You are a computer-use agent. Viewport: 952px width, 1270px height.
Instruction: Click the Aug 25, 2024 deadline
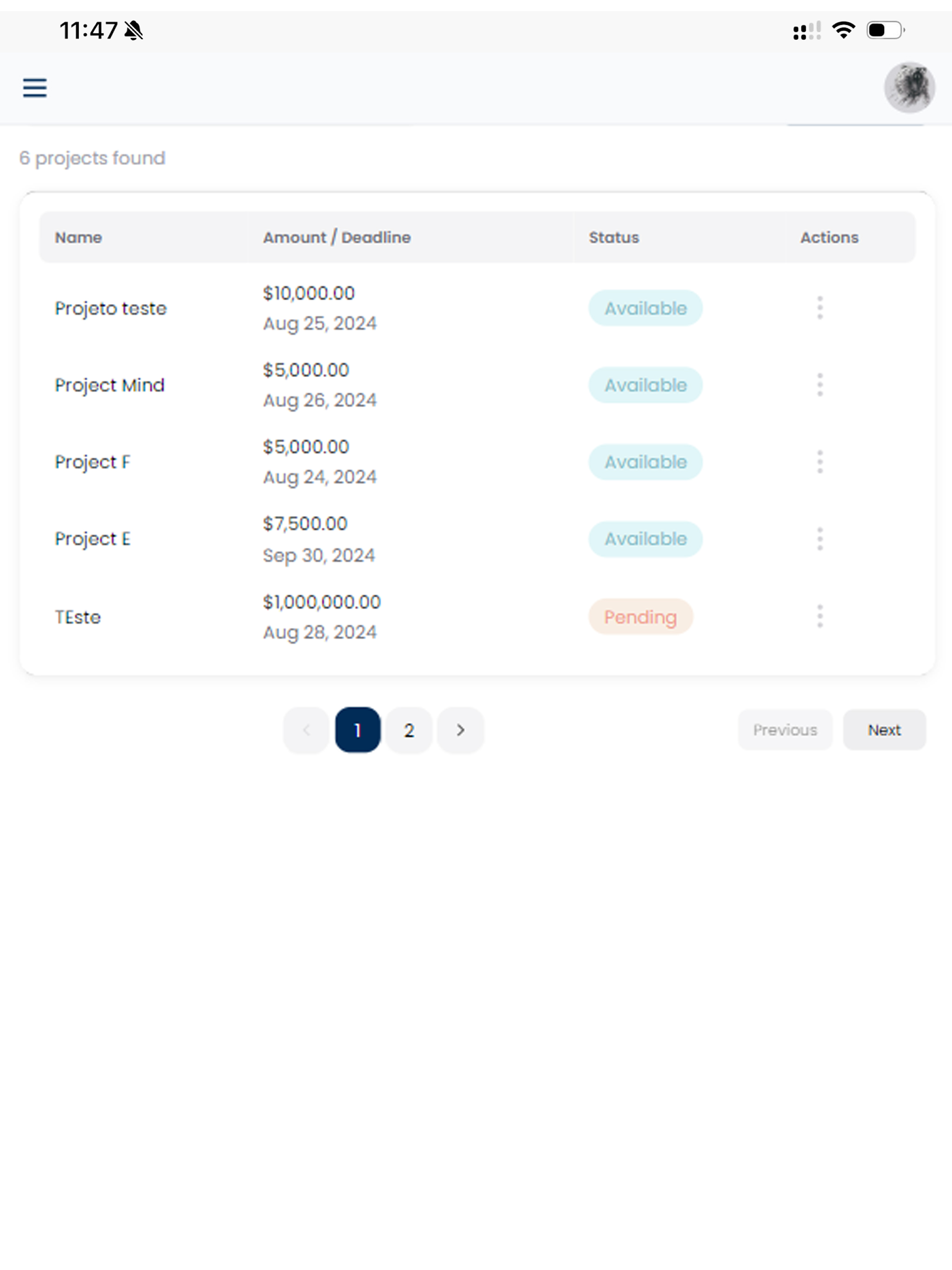(320, 324)
